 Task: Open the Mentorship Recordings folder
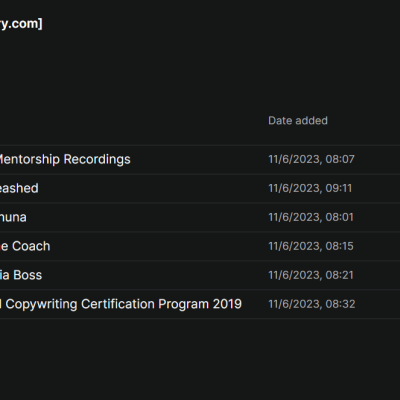[65, 159]
